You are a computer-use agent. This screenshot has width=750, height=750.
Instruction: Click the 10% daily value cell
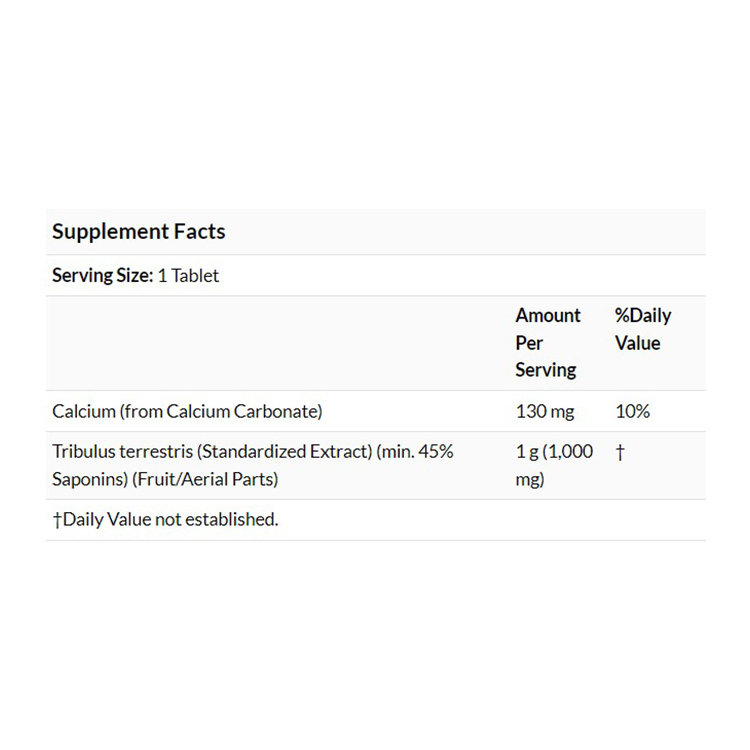pos(632,411)
